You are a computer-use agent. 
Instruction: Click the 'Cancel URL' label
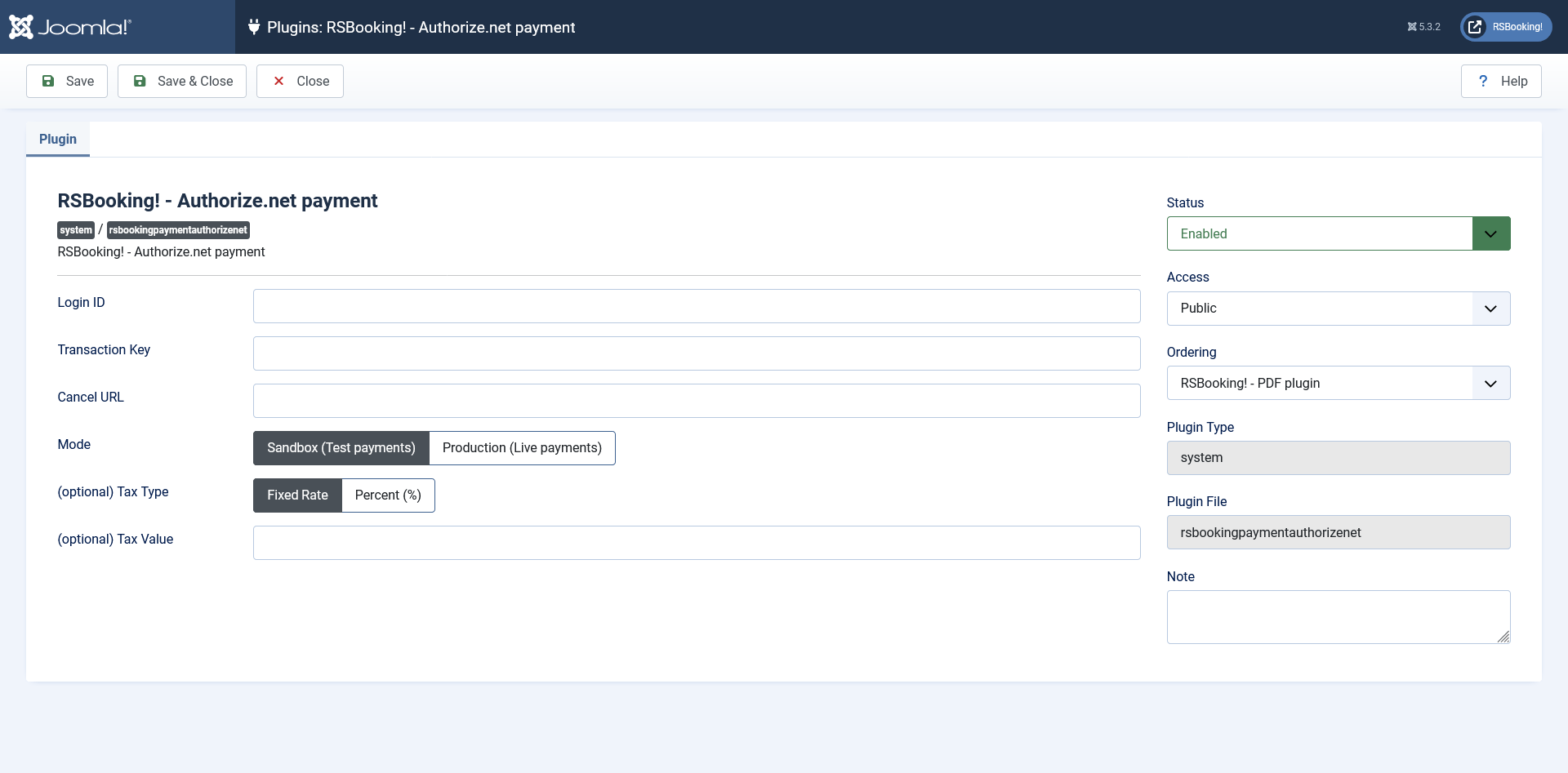91,397
